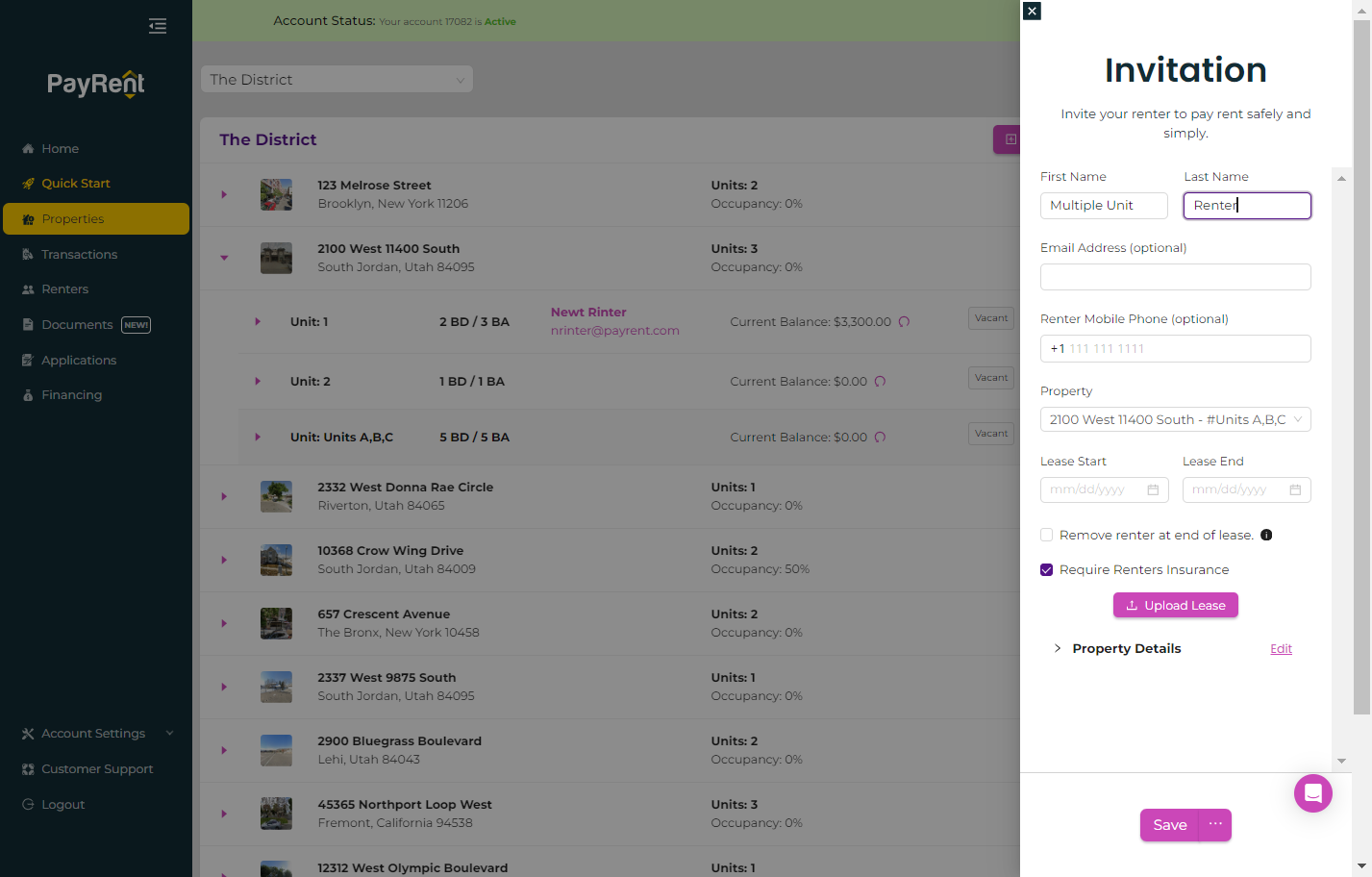The height and width of the screenshot is (877, 1372).
Task: Open the Documents section
Action: pos(77,325)
